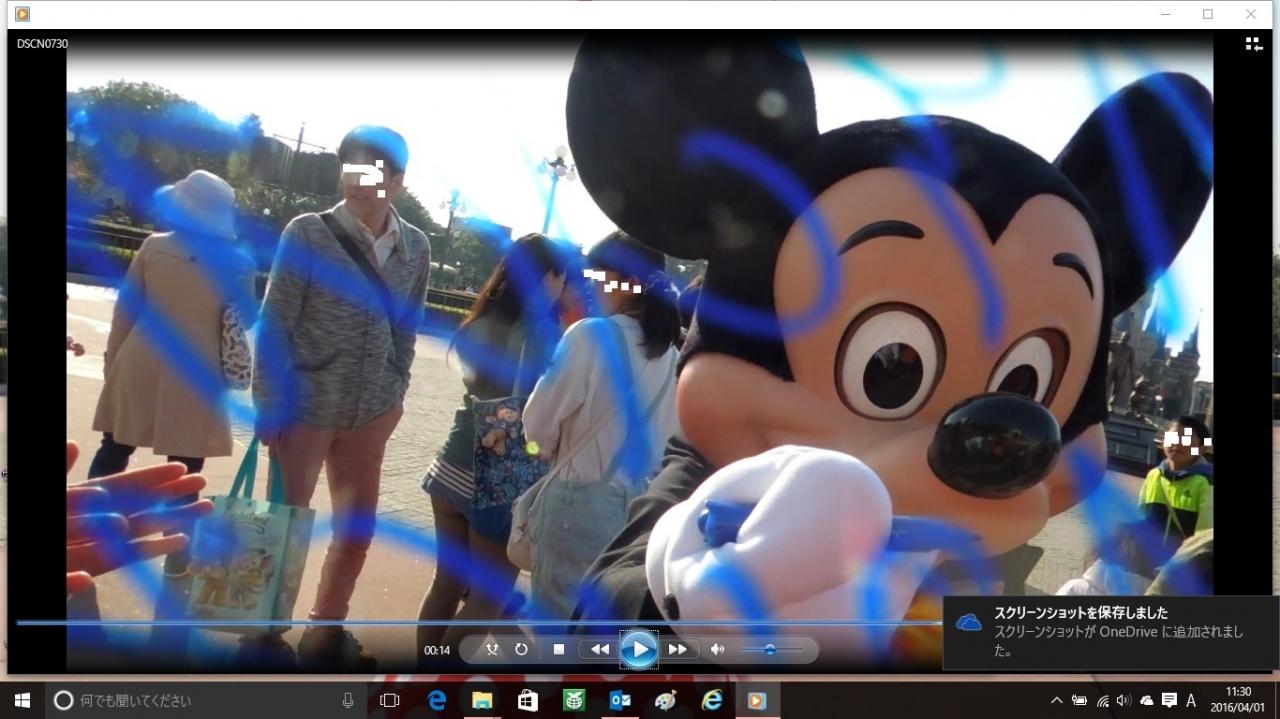The width and height of the screenshot is (1280, 719).
Task: Show hidden system tray icons
Action: (x=1057, y=701)
